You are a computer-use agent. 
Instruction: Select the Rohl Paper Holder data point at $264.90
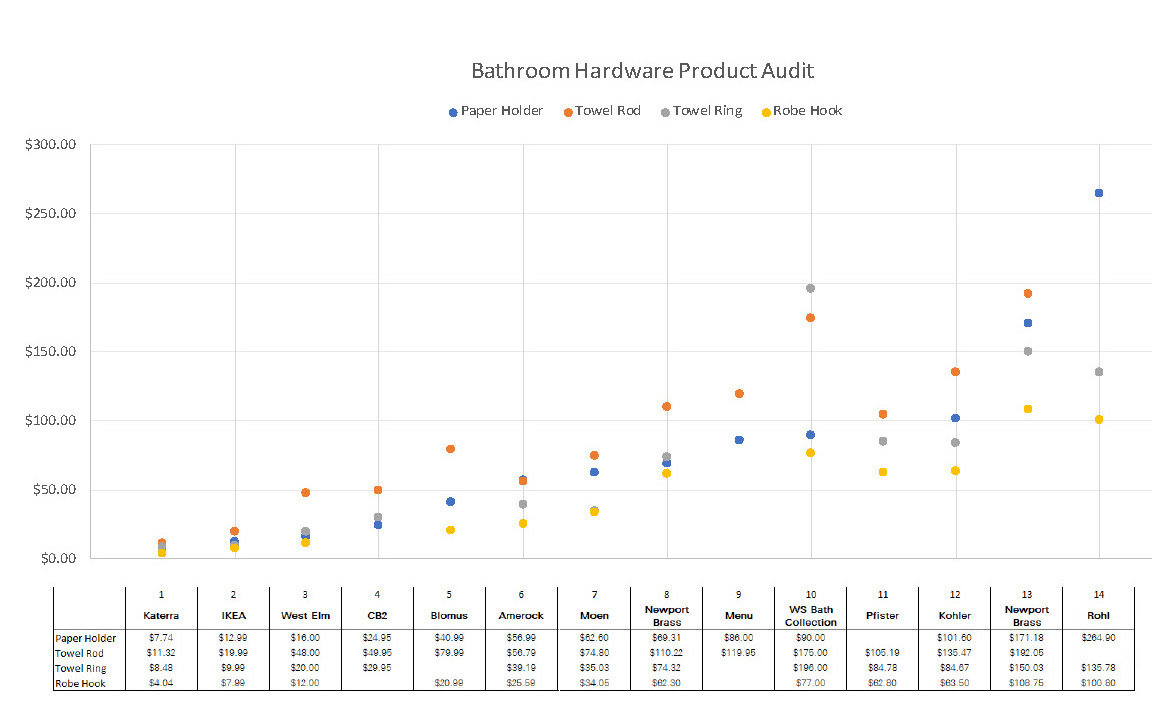(1099, 193)
